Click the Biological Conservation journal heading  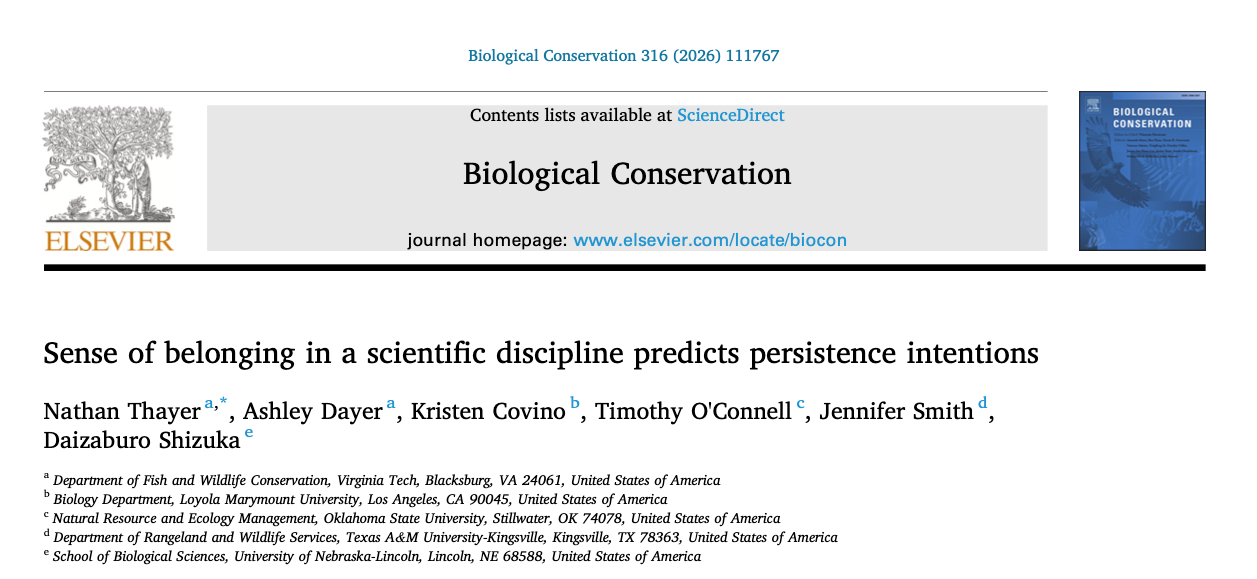626,174
